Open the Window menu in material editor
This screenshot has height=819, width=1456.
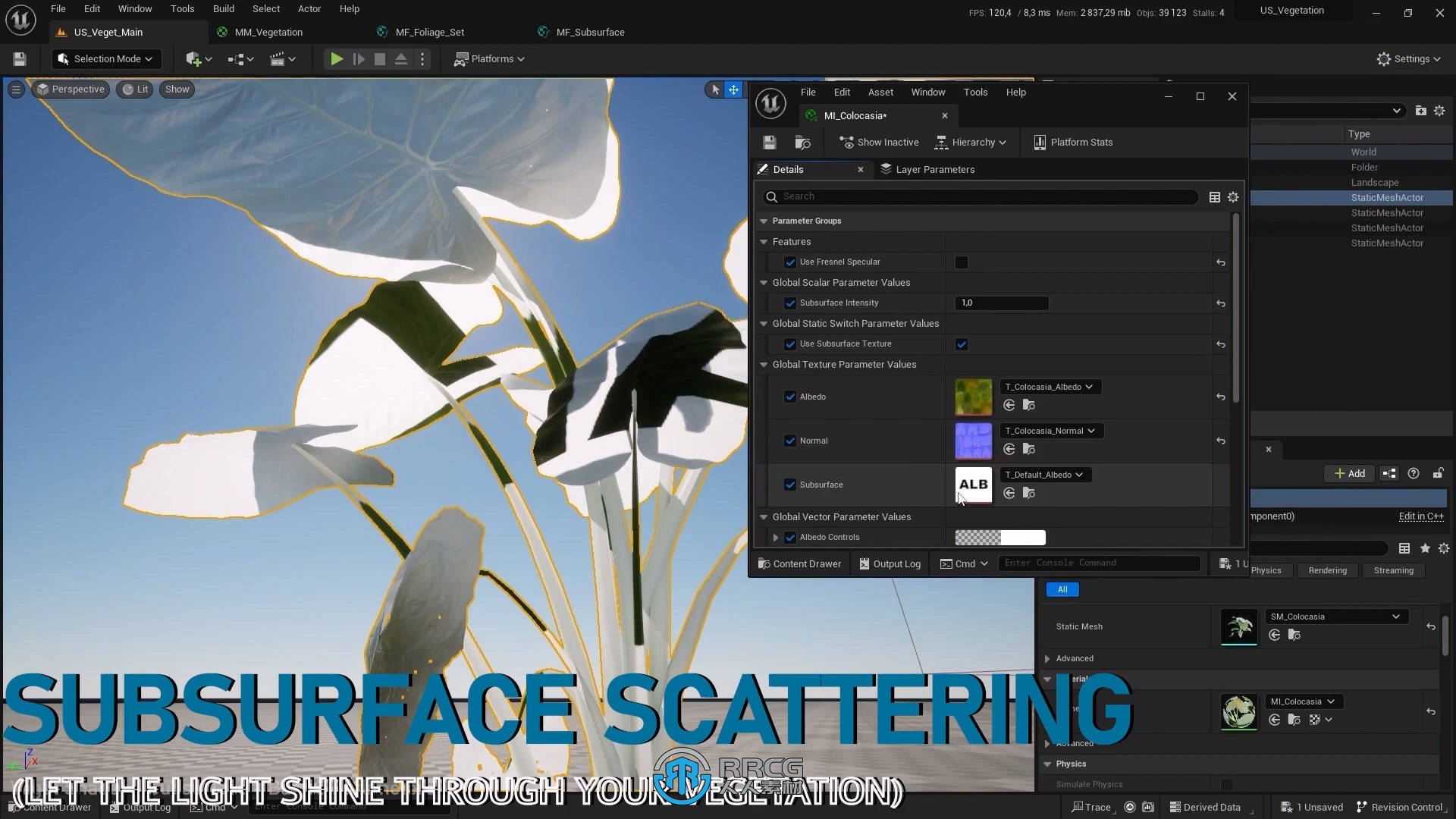pyautogui.click(x=927, y=91)
